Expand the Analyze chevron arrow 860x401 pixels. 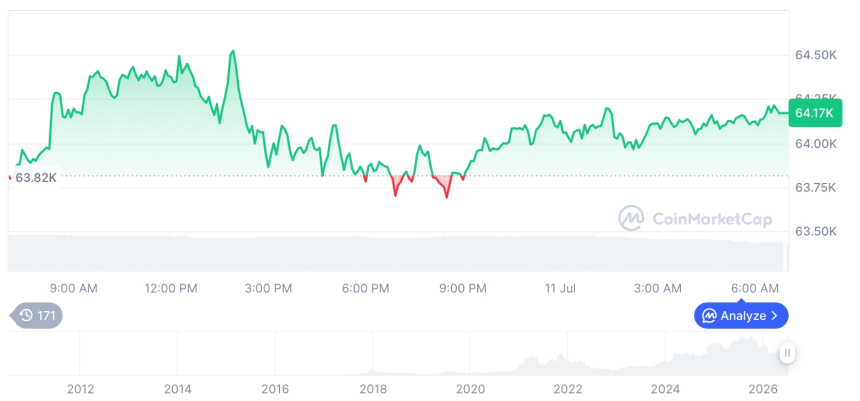[774, 315]
